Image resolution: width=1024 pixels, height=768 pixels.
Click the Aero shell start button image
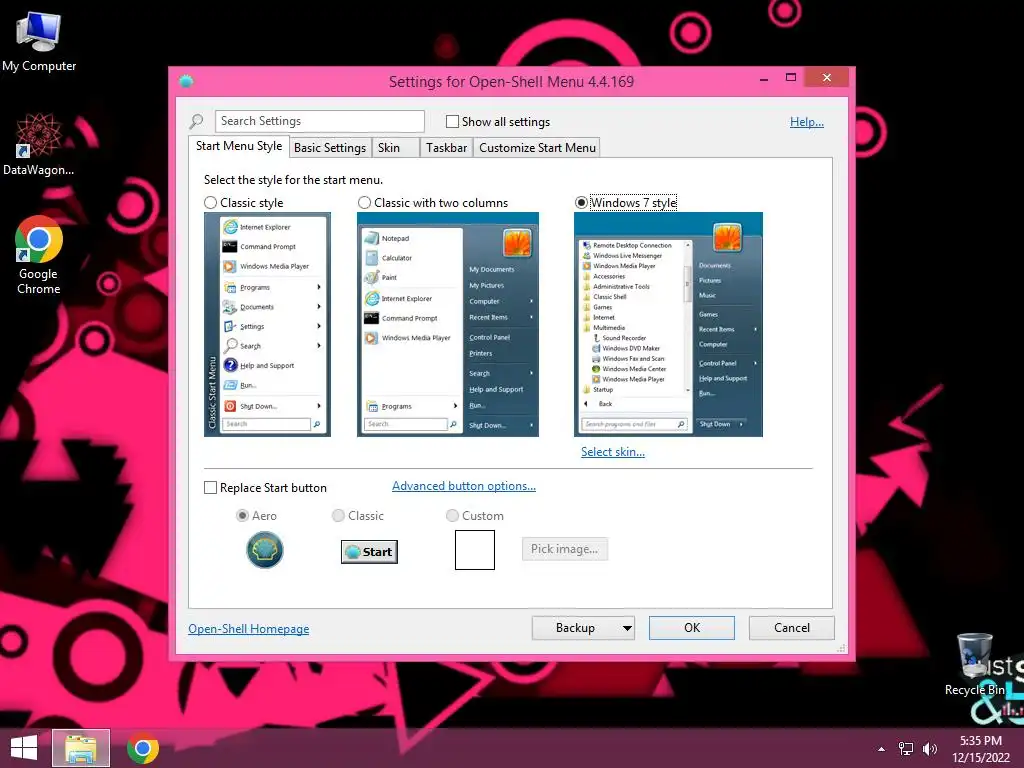(x=264, y=550)
